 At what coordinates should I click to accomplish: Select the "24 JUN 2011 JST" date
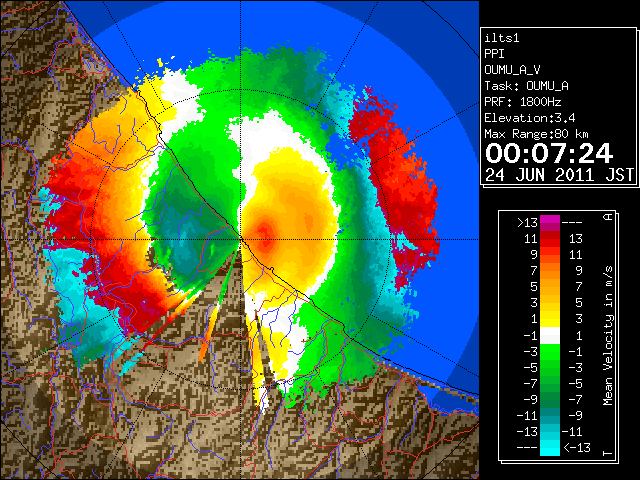[x=559, y=175]
